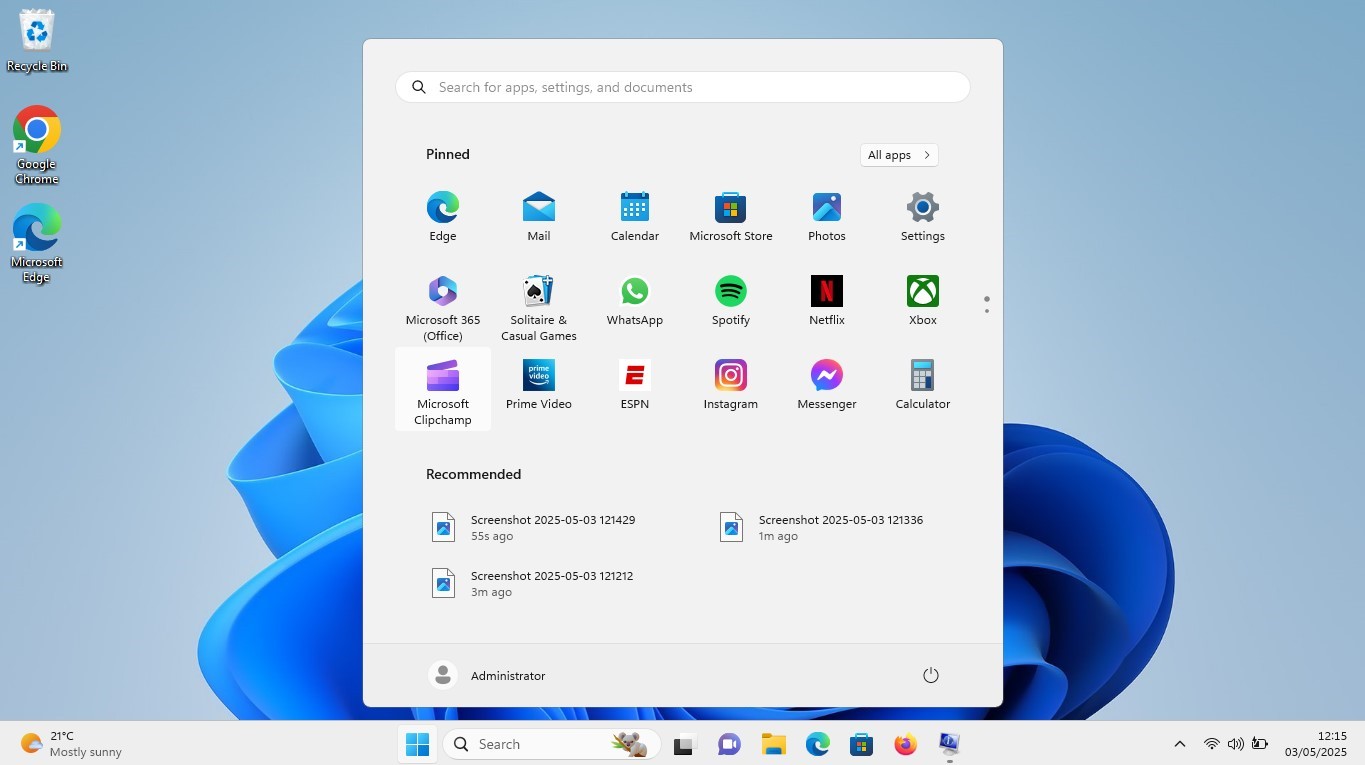
Task: Open Microsoft Store from taskbar
Action: coord(861,744)
